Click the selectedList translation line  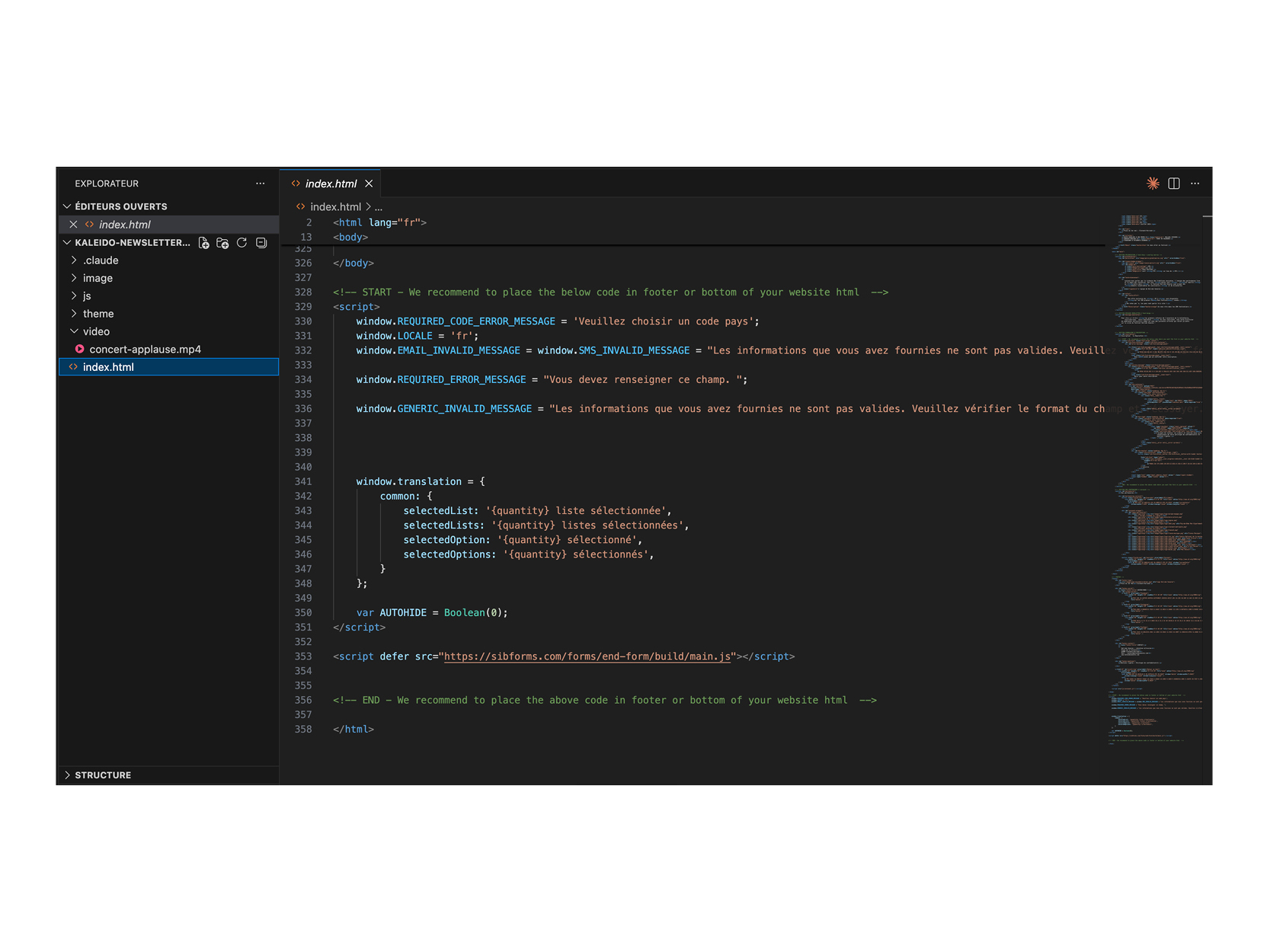click(538, 511)
